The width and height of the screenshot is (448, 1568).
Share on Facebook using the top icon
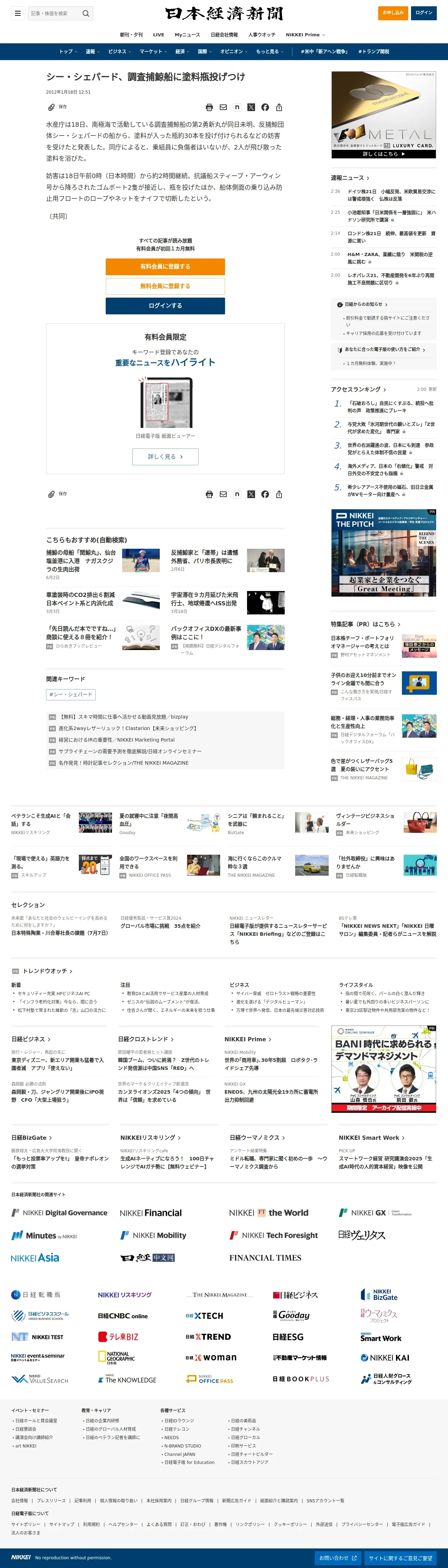click(265, 107)
